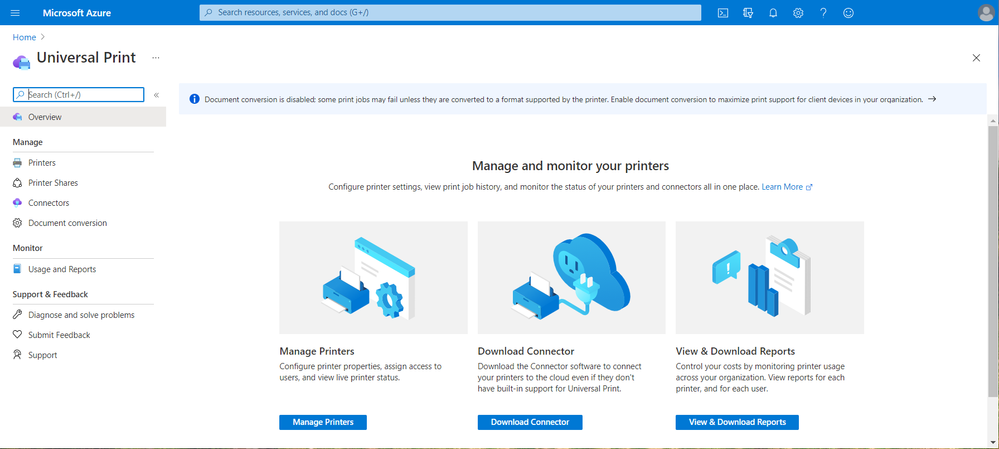Click the document conversion disabled banner text
This screenshot has height=449, width=999.
(x=563, y=99)
